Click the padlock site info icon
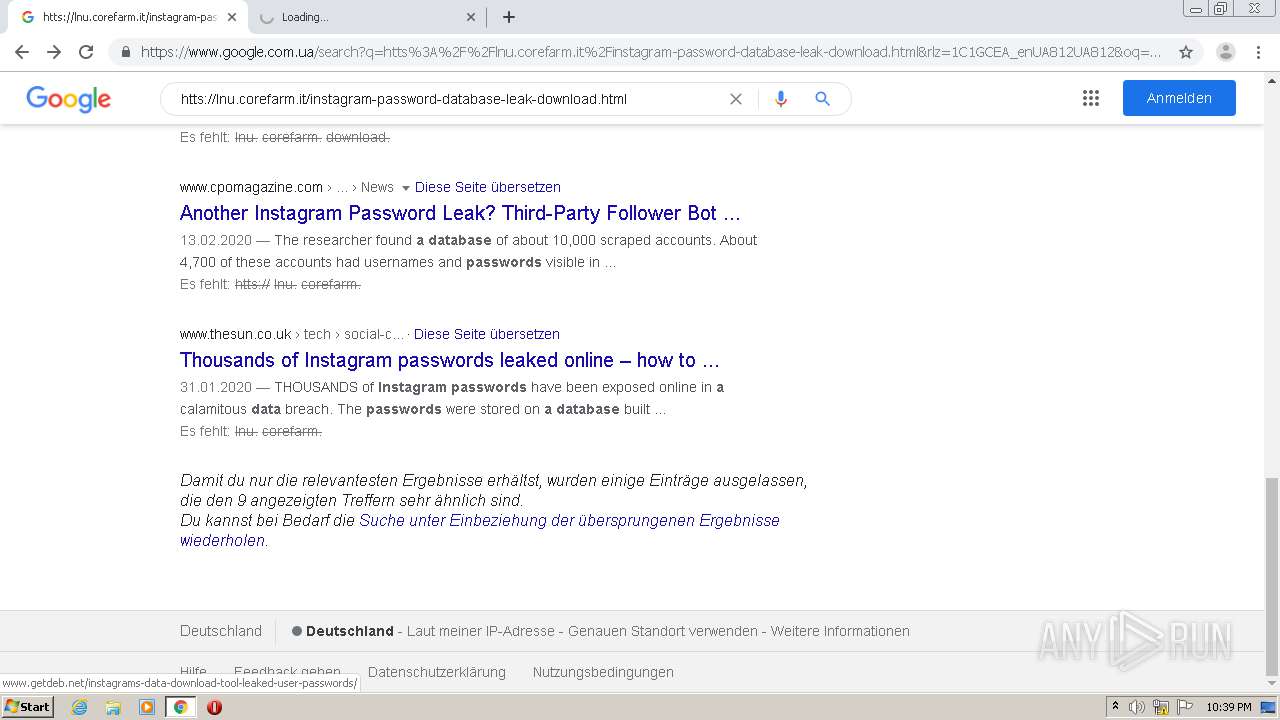 125,52
